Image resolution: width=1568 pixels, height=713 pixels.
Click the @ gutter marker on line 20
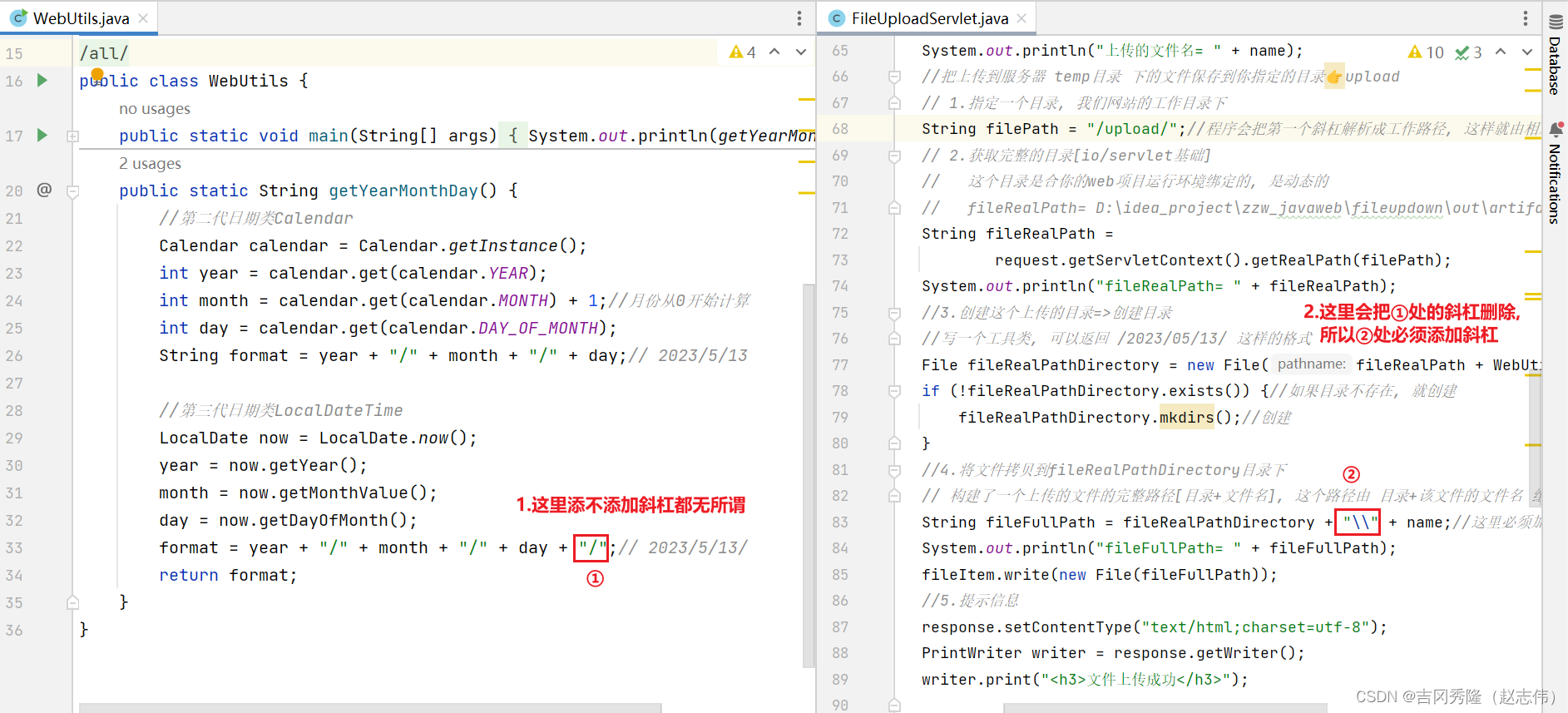click(x=44, y=190)
